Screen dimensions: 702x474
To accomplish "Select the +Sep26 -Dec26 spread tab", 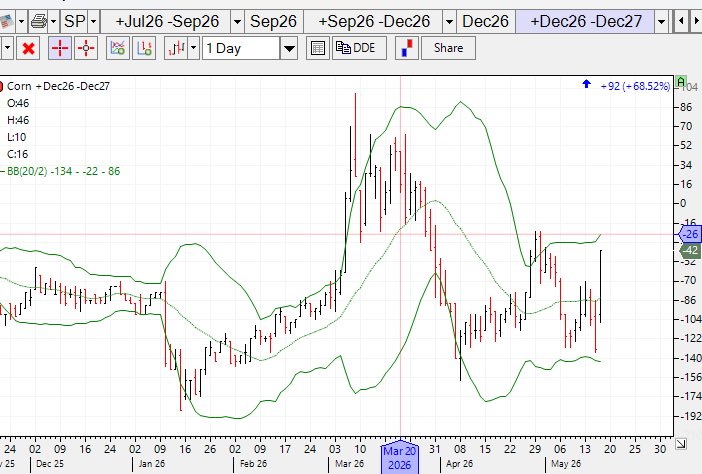I will pos(374,21).
